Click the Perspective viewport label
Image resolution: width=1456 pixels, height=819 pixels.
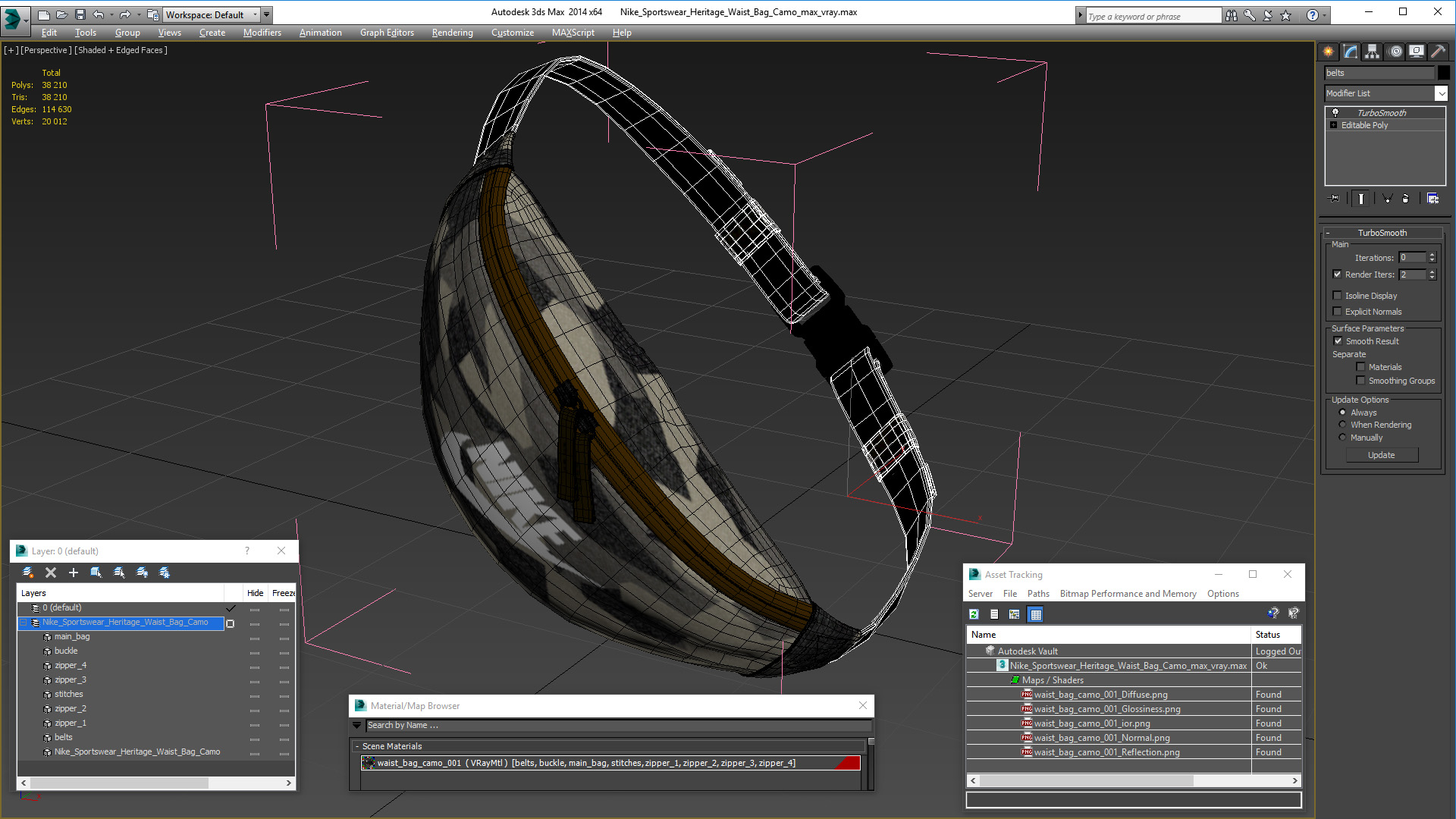[46, 50]
